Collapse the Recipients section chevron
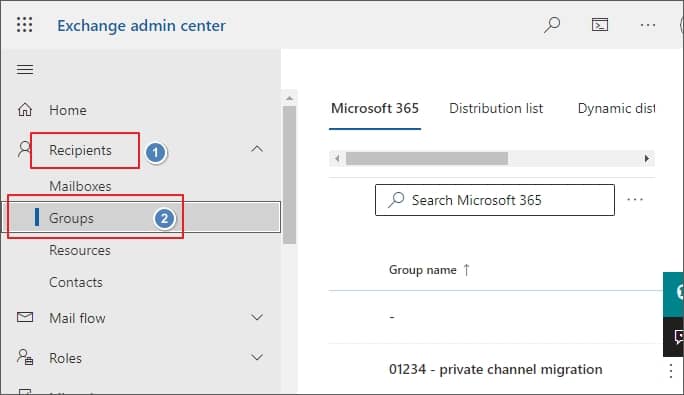The height and width of the screenshot is (395, 684). (x=257, y=149)
